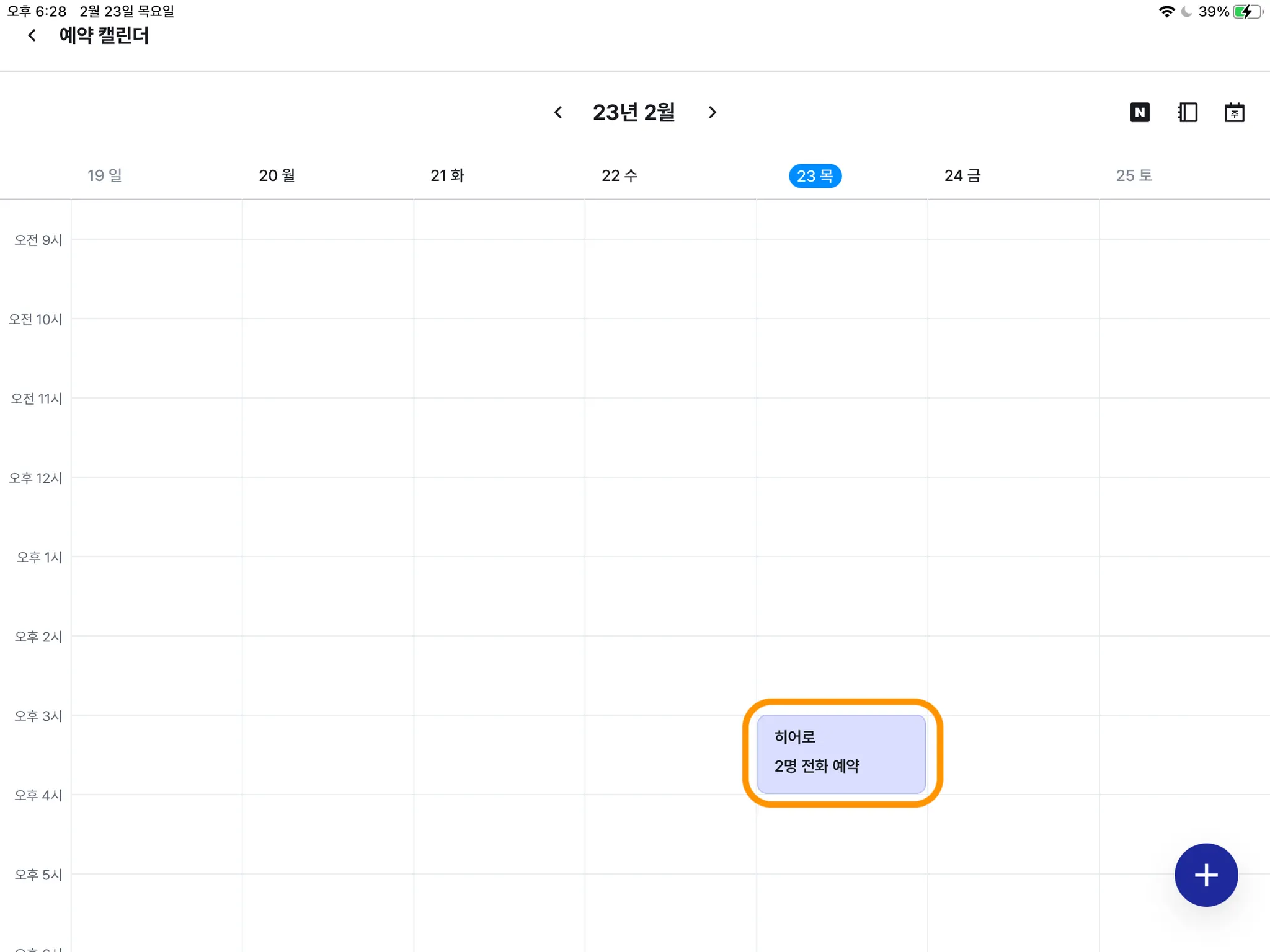Select 19 일 Sunday column header

click(104, 175)
